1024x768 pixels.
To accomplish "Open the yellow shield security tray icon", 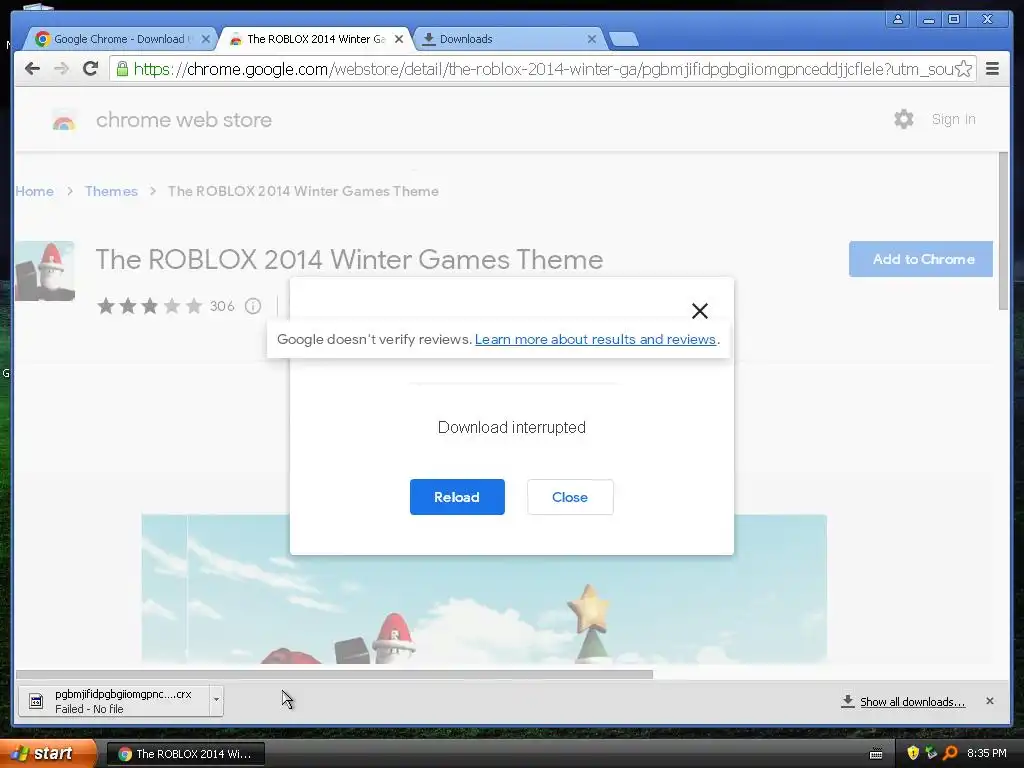I will click(x=913, y=753).
